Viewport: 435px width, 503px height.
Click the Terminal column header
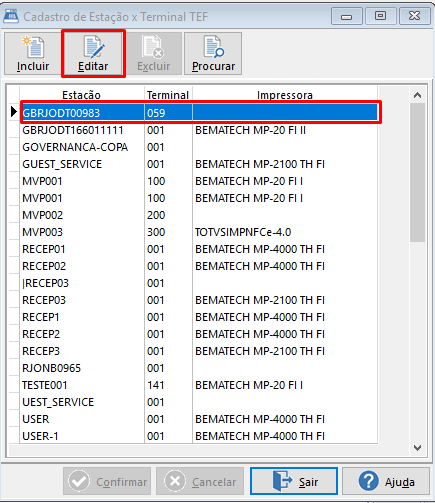[168, 95]
